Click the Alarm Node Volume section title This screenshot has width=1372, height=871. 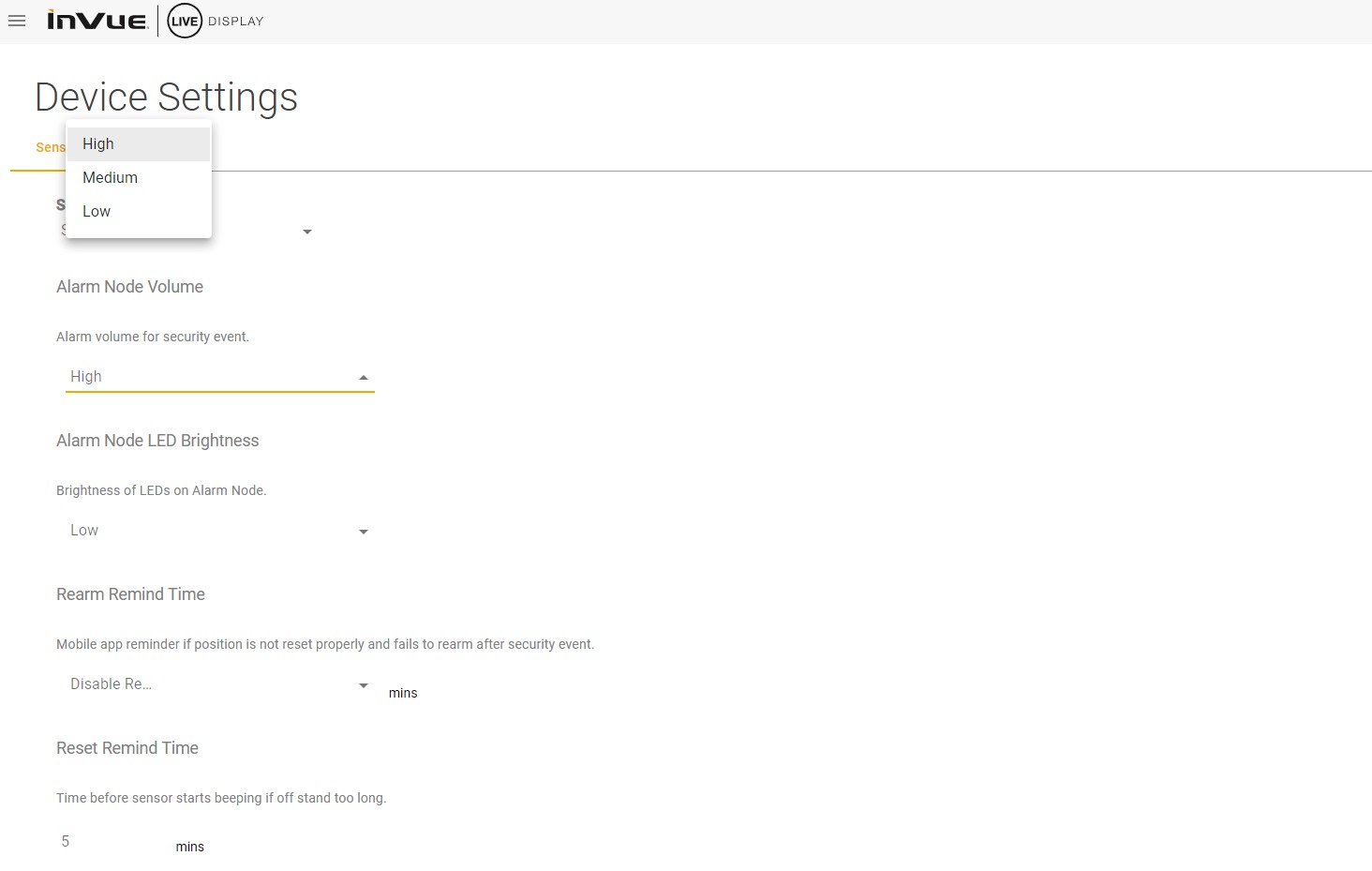pos(129,287)
